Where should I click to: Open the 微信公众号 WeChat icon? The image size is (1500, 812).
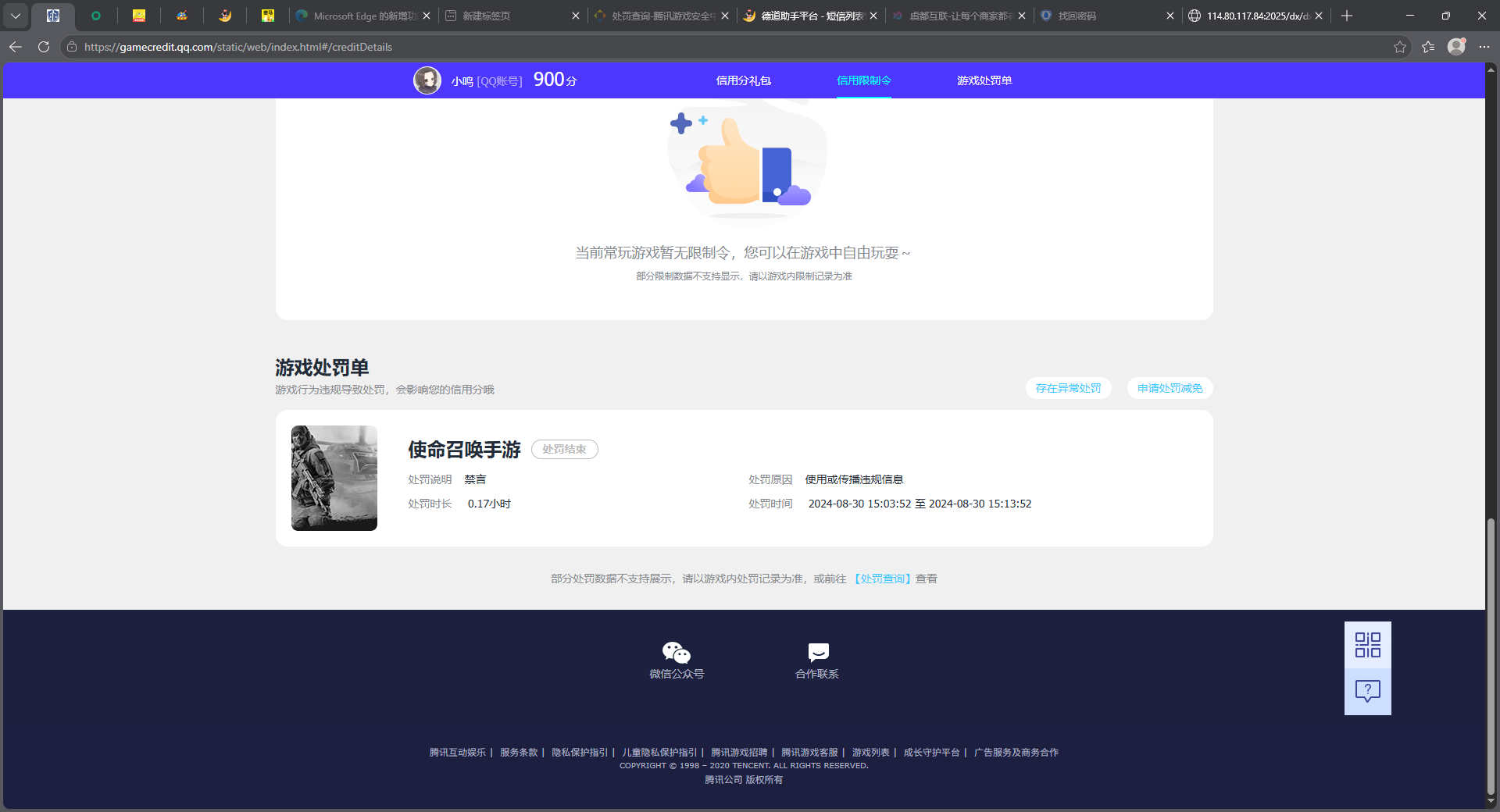coord(677,652)
